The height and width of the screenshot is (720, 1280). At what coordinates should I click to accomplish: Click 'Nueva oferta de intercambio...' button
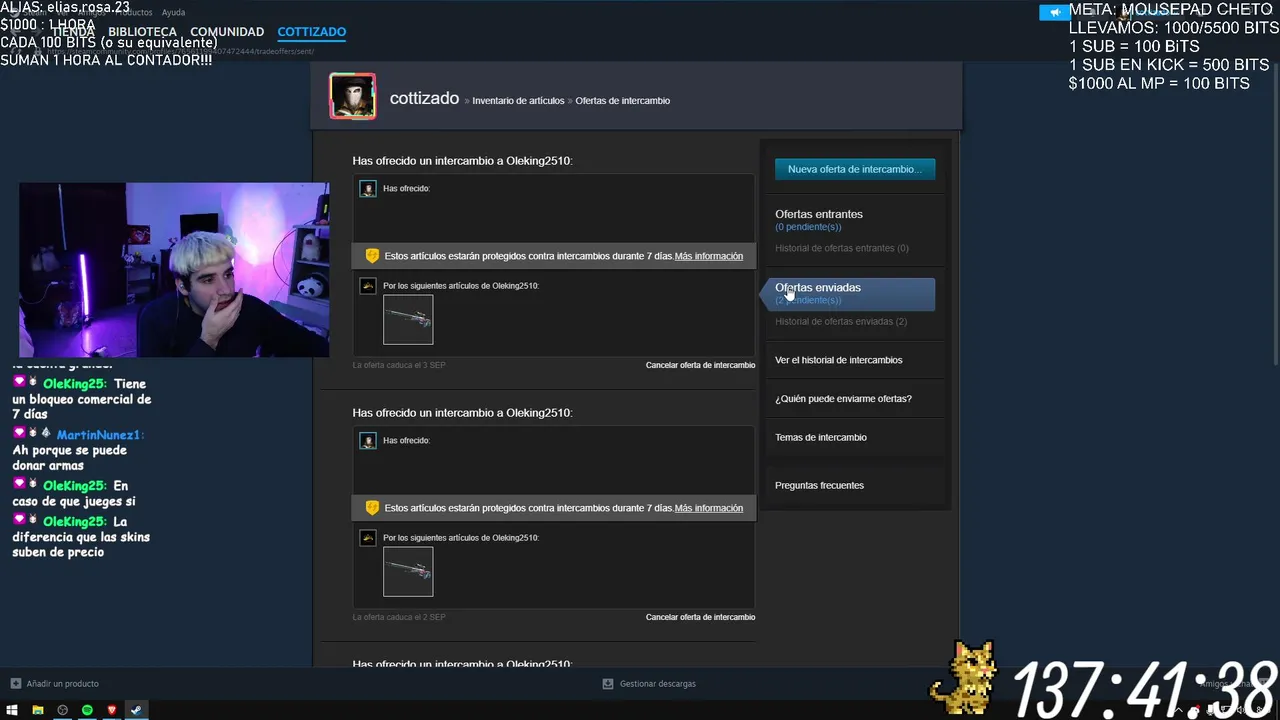point(855,169)
